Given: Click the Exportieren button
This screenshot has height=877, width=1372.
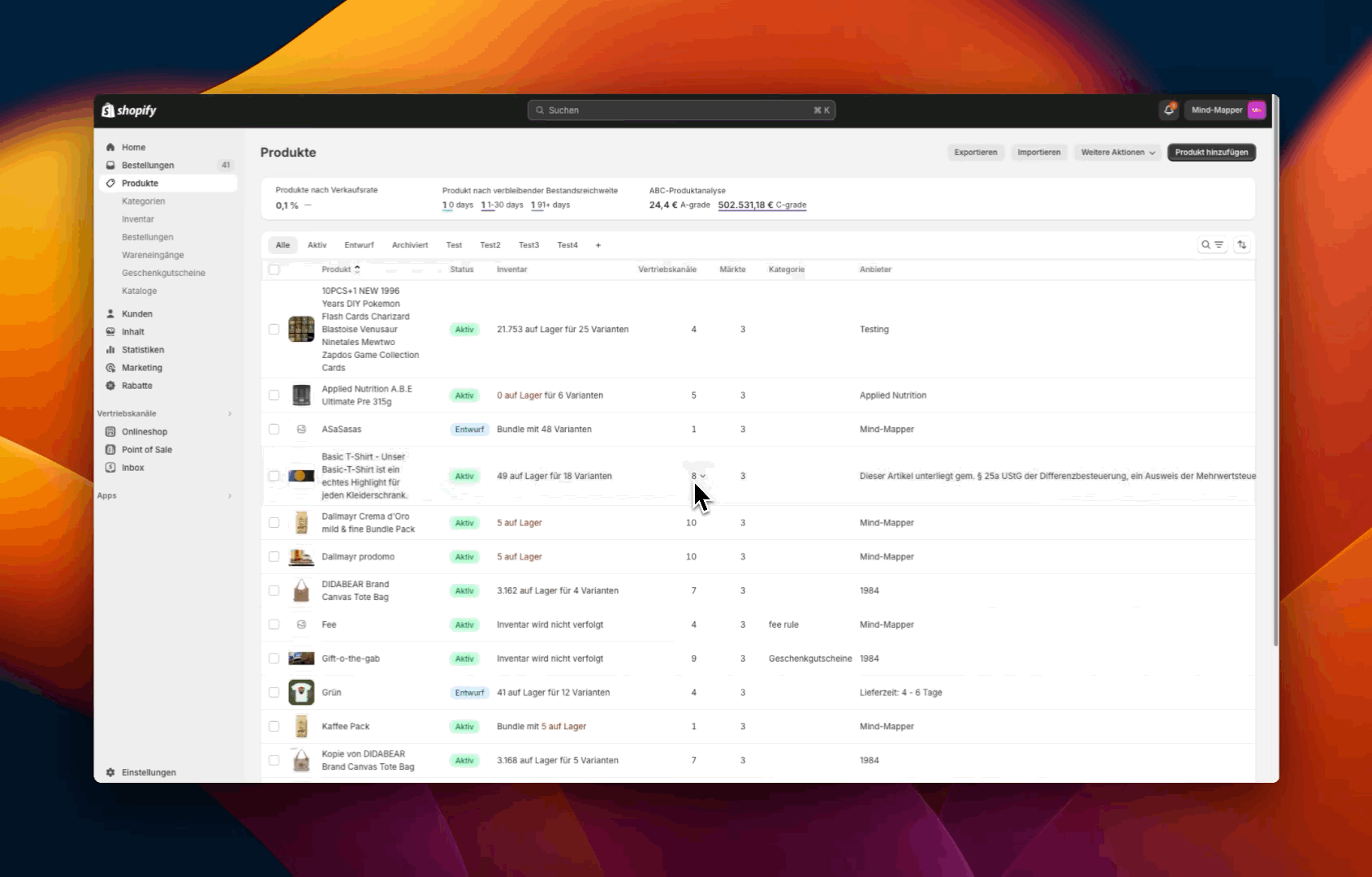Looking at the screenshot, I should tap(976, 152).
